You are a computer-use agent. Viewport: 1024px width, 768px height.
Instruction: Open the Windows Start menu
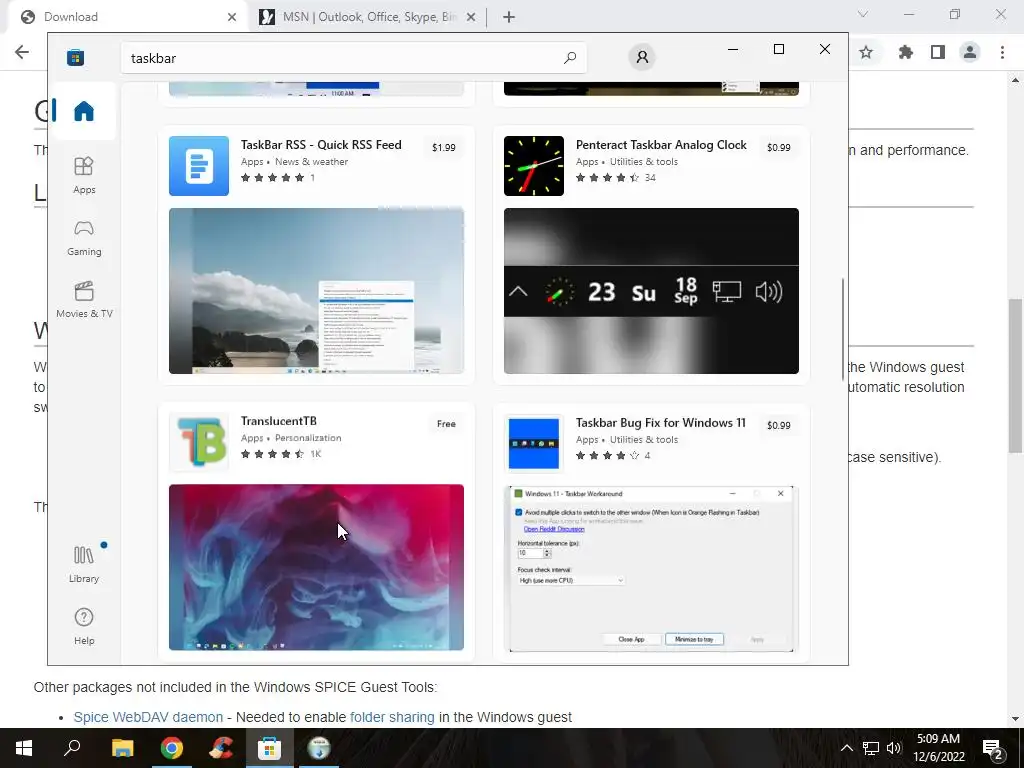click(24, 748)
